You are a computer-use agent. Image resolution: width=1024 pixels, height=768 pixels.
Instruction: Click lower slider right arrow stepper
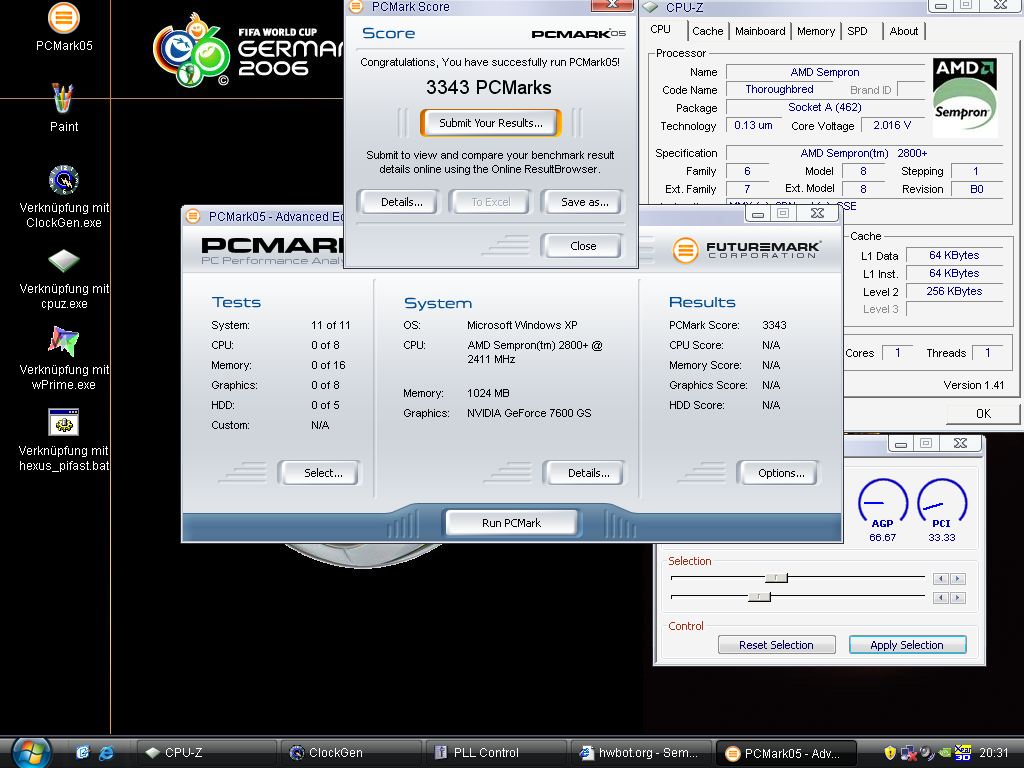(958, 598)
